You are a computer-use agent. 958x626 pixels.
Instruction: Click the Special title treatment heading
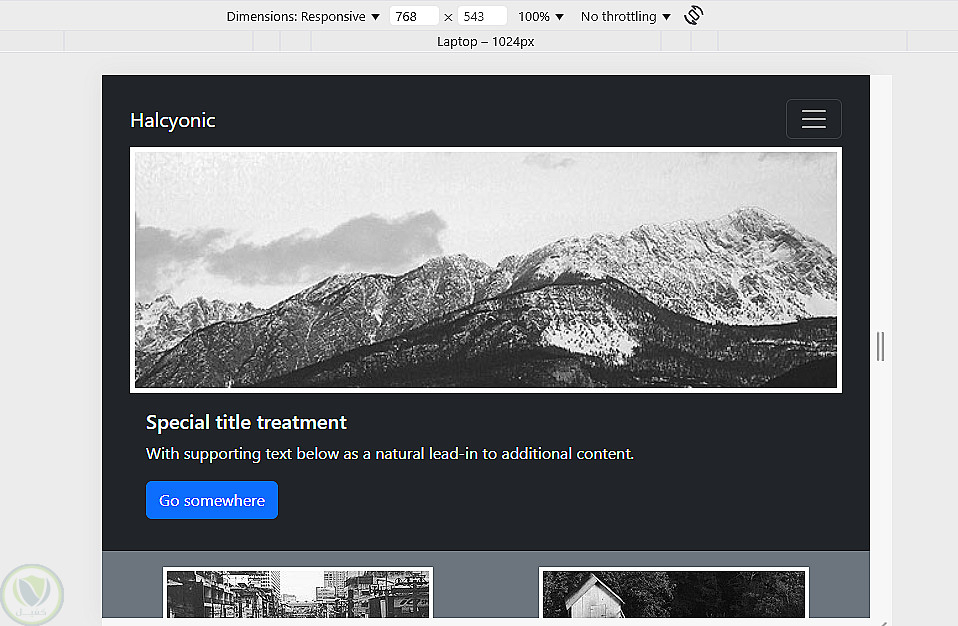coord(246,423)
